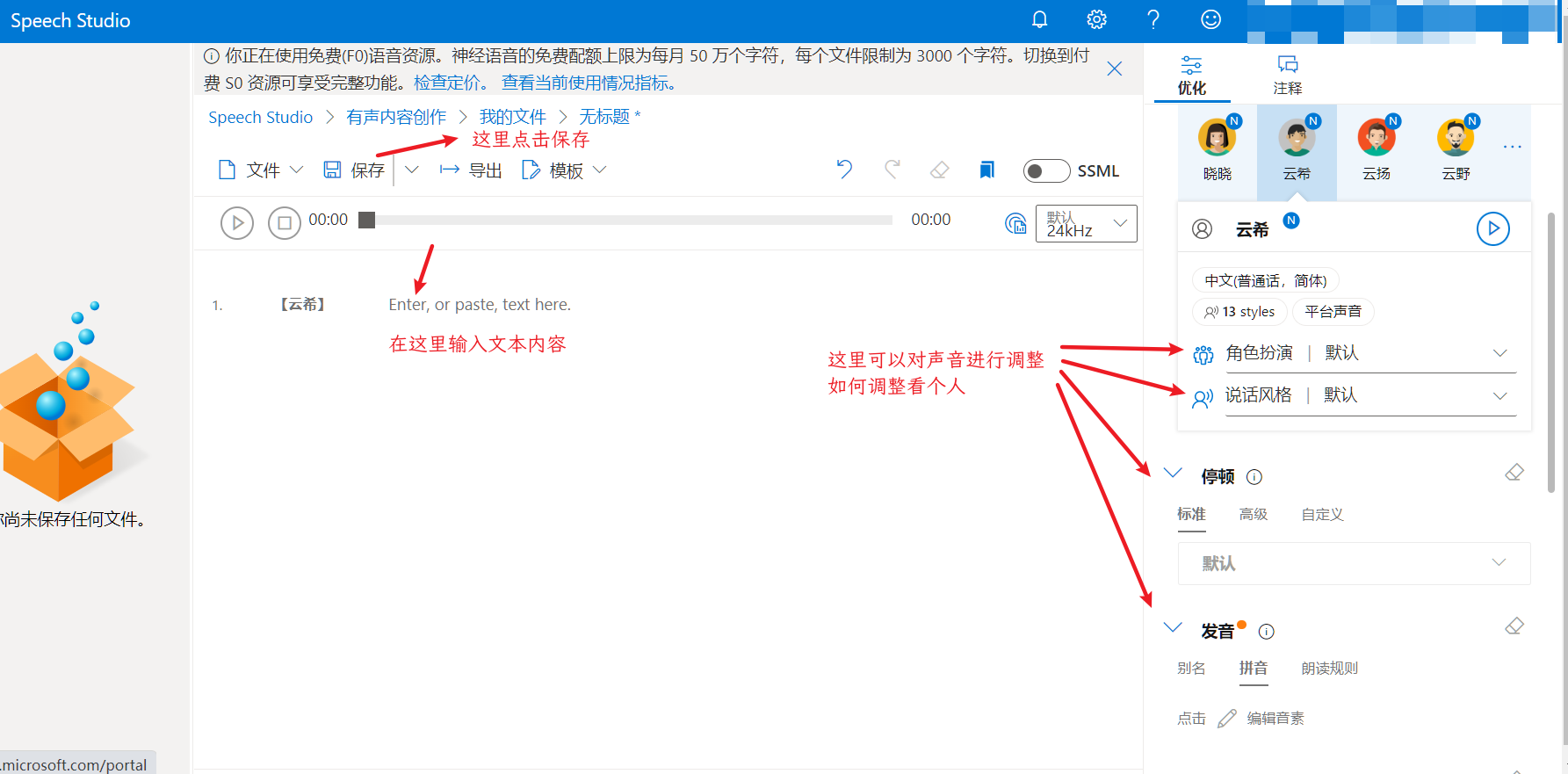Screen dimensions: 1568x774
Task: Open the feedback smiley icon
Action: pyautogui.click(x=1210, y=19)
